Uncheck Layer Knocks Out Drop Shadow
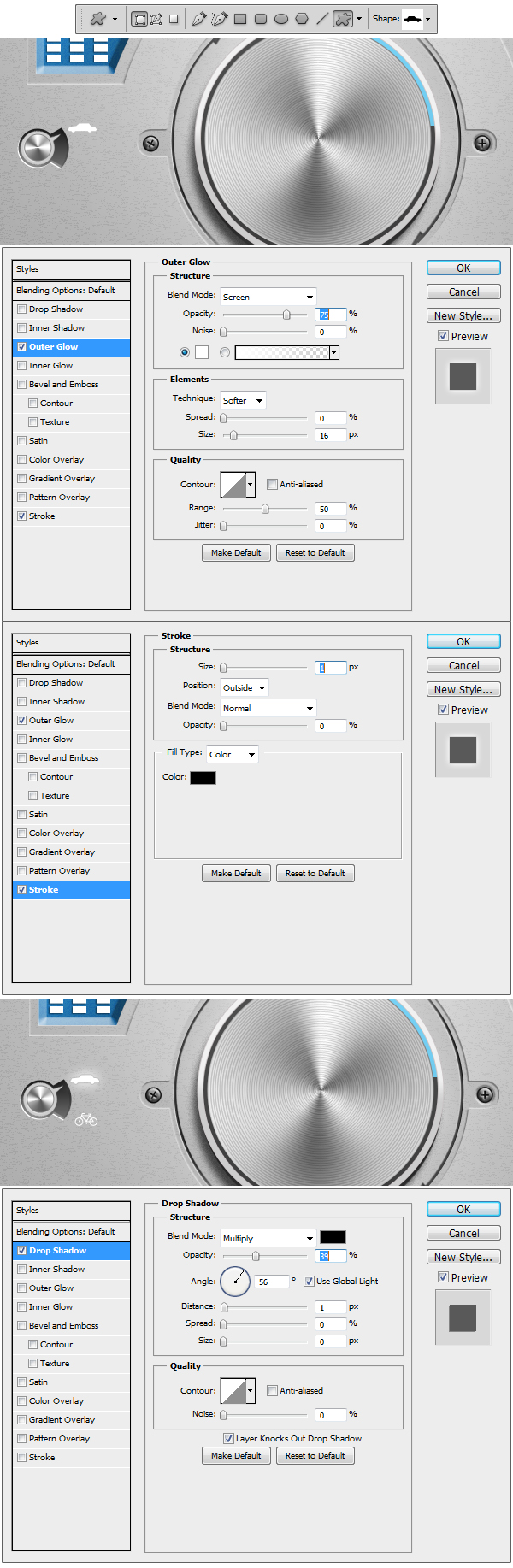The width and height of the screenshot is (513, 1568). [228, 1438]
